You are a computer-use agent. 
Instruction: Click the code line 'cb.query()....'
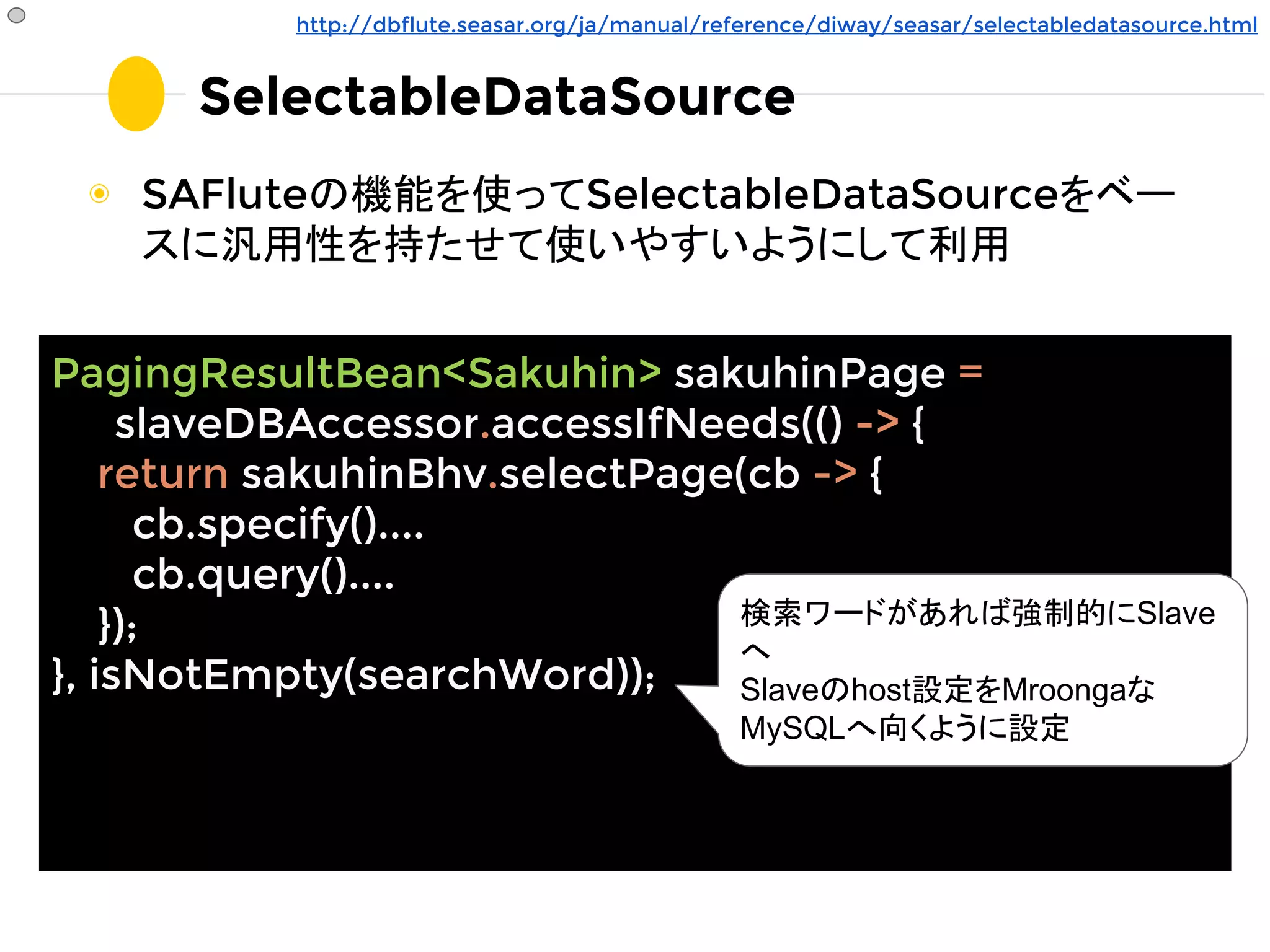tap(263, 576)
